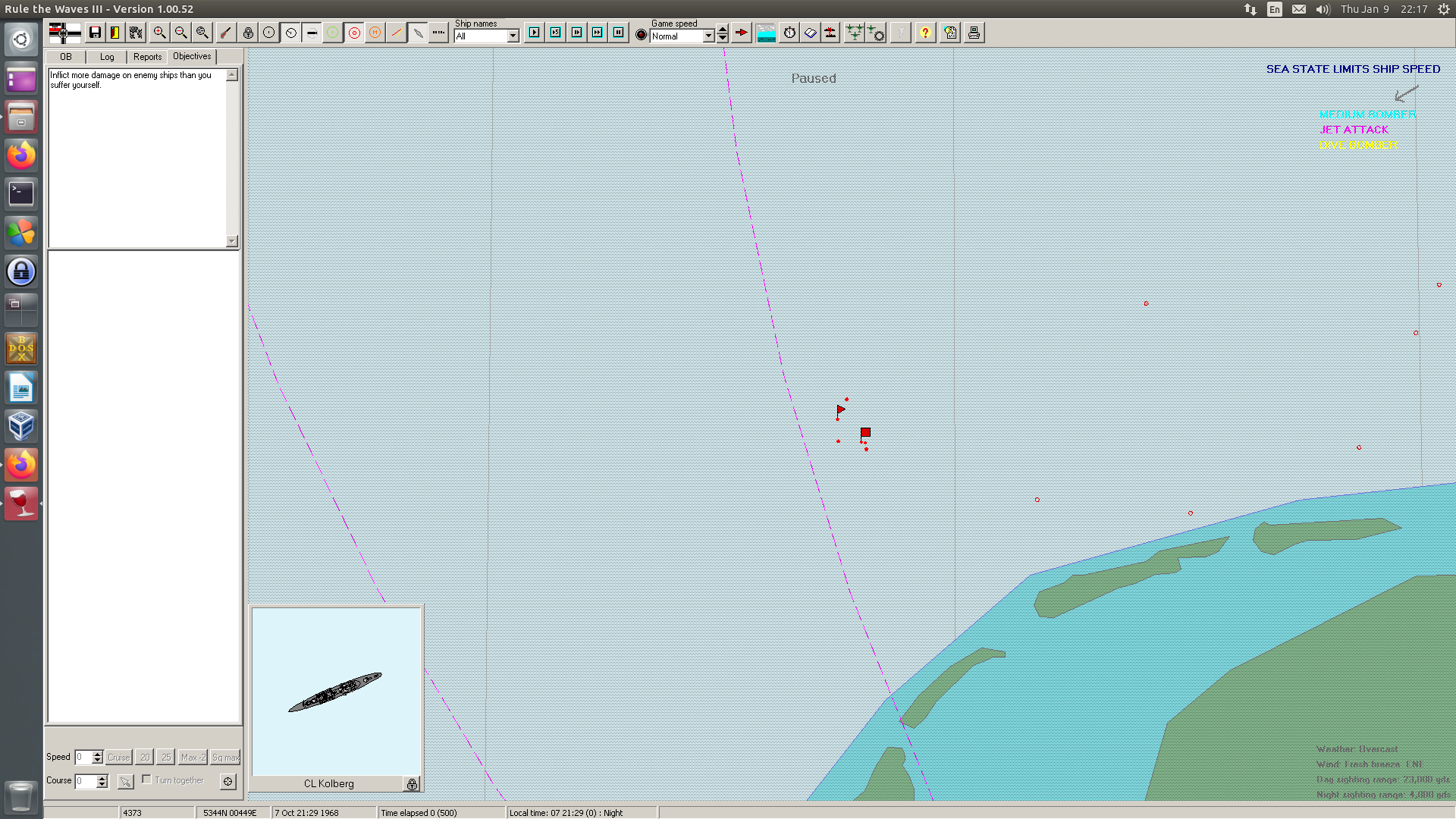Click the CL Kolberg ship thumbnail
This screenshot has width=1456, height=819.
tap(335, 691)
